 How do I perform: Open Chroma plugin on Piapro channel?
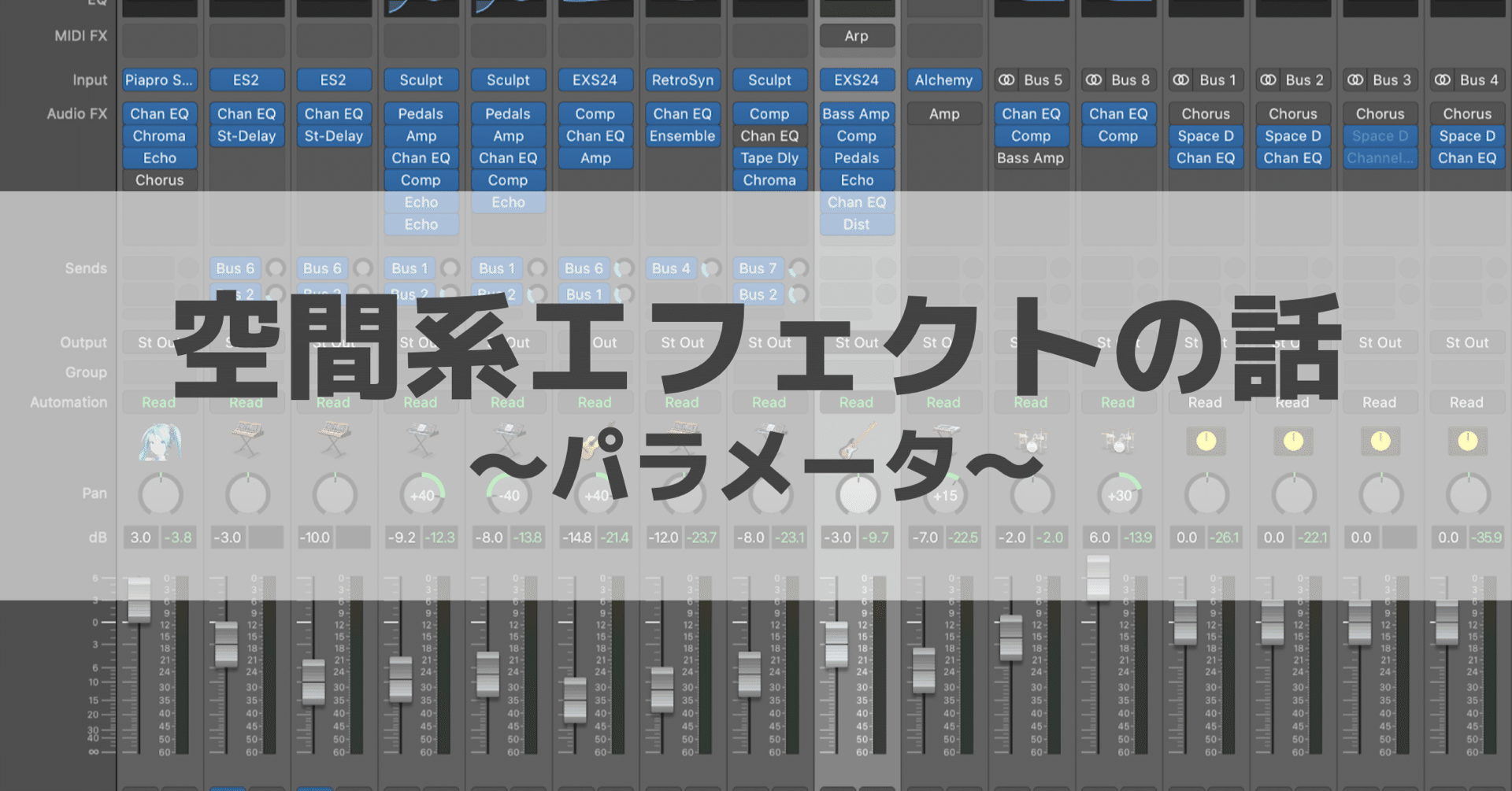[159, 135]
